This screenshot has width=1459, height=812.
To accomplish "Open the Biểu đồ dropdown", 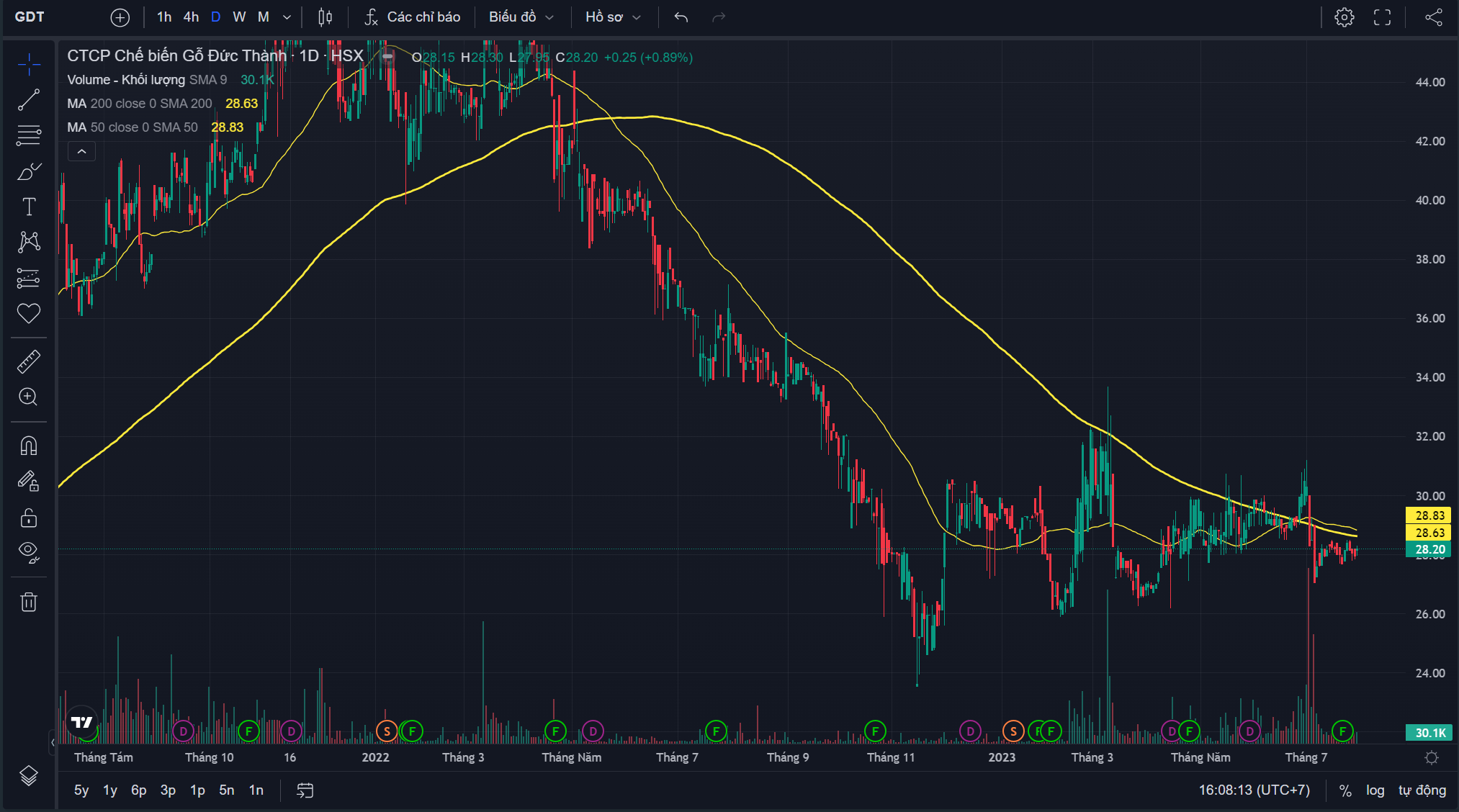I will point(521,17).
